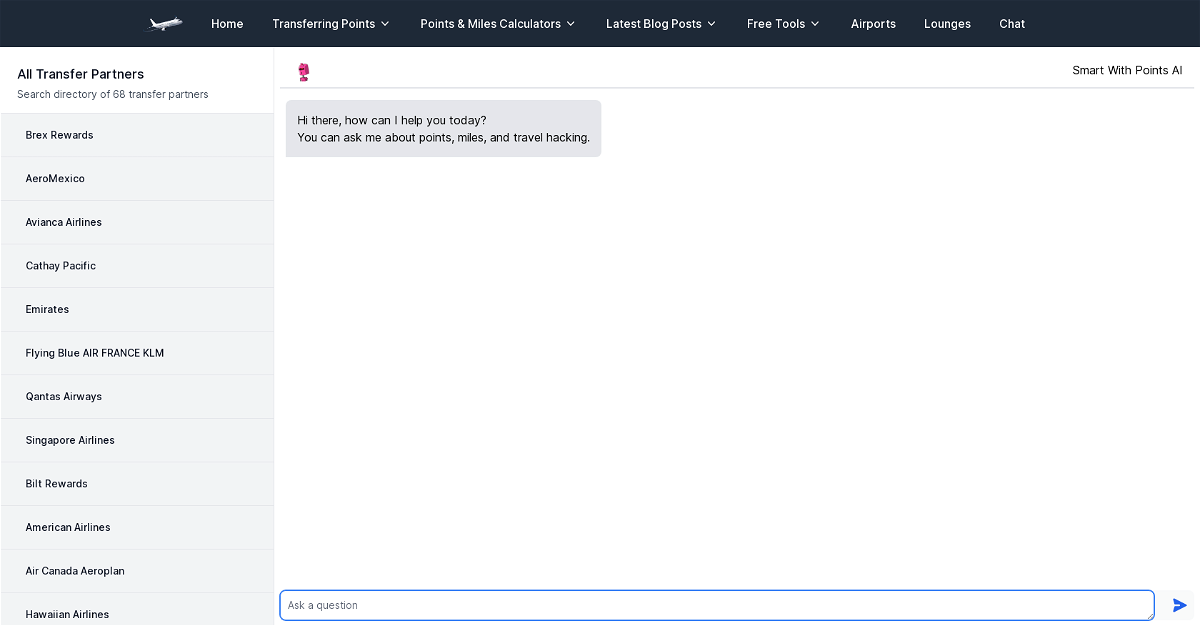1200x626 pixels.
Task: Navigate to the Lounges page
Action: tap(947, 24)
